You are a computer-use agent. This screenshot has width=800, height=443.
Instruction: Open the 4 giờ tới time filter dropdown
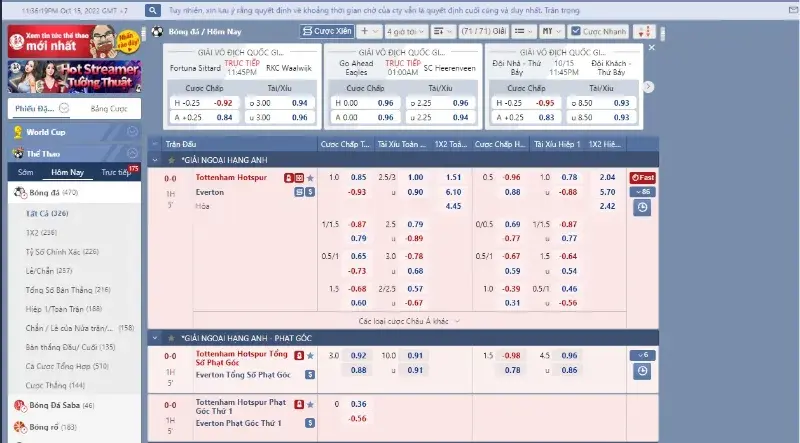[x=406, y=31]
